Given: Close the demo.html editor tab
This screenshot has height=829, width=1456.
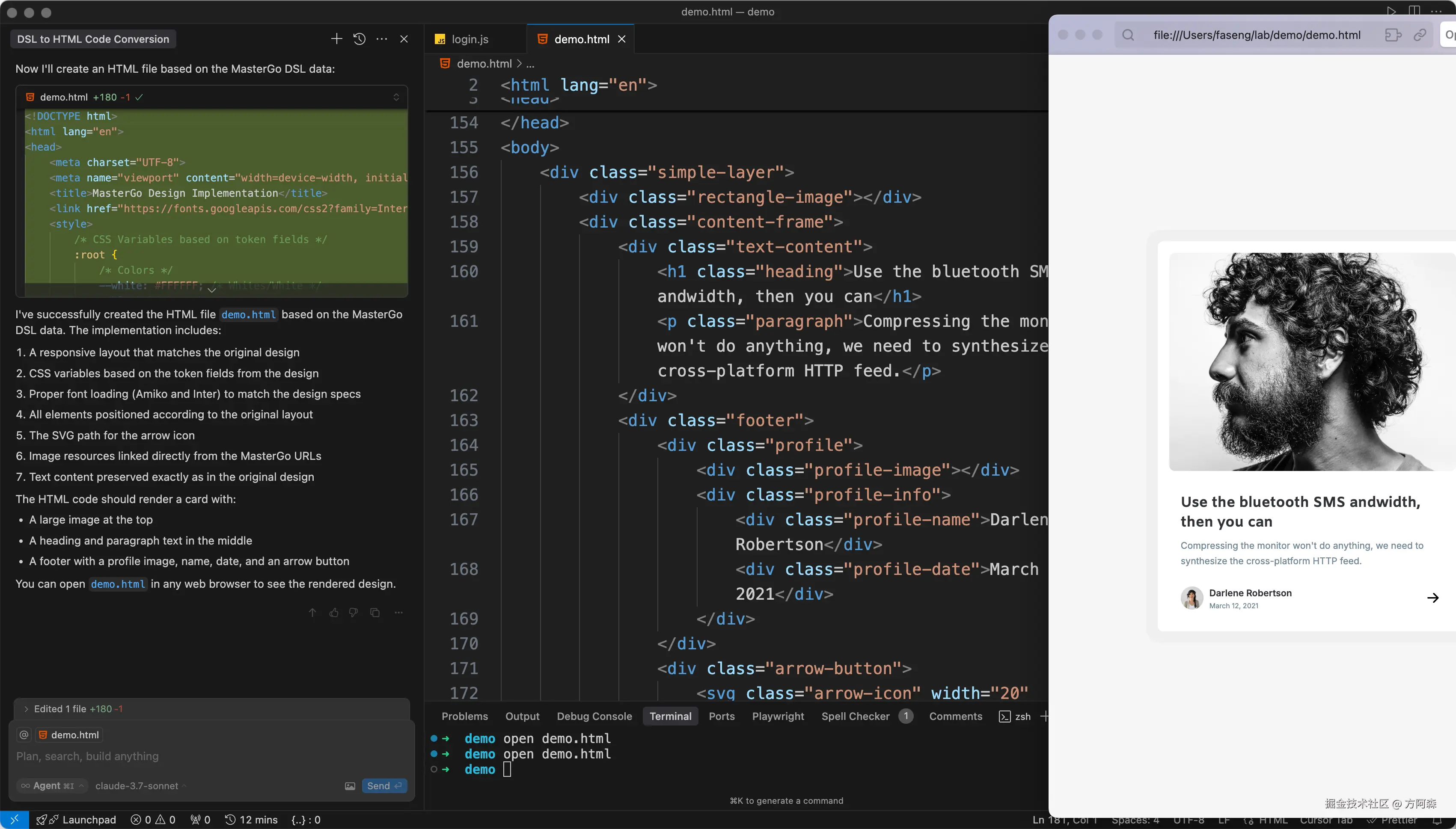Looking at the screenshot, I should 622,39.
